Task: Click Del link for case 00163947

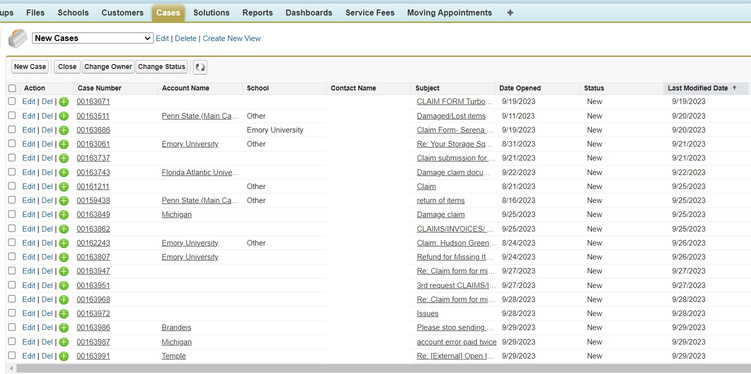Action: click(x=47, y=271)
